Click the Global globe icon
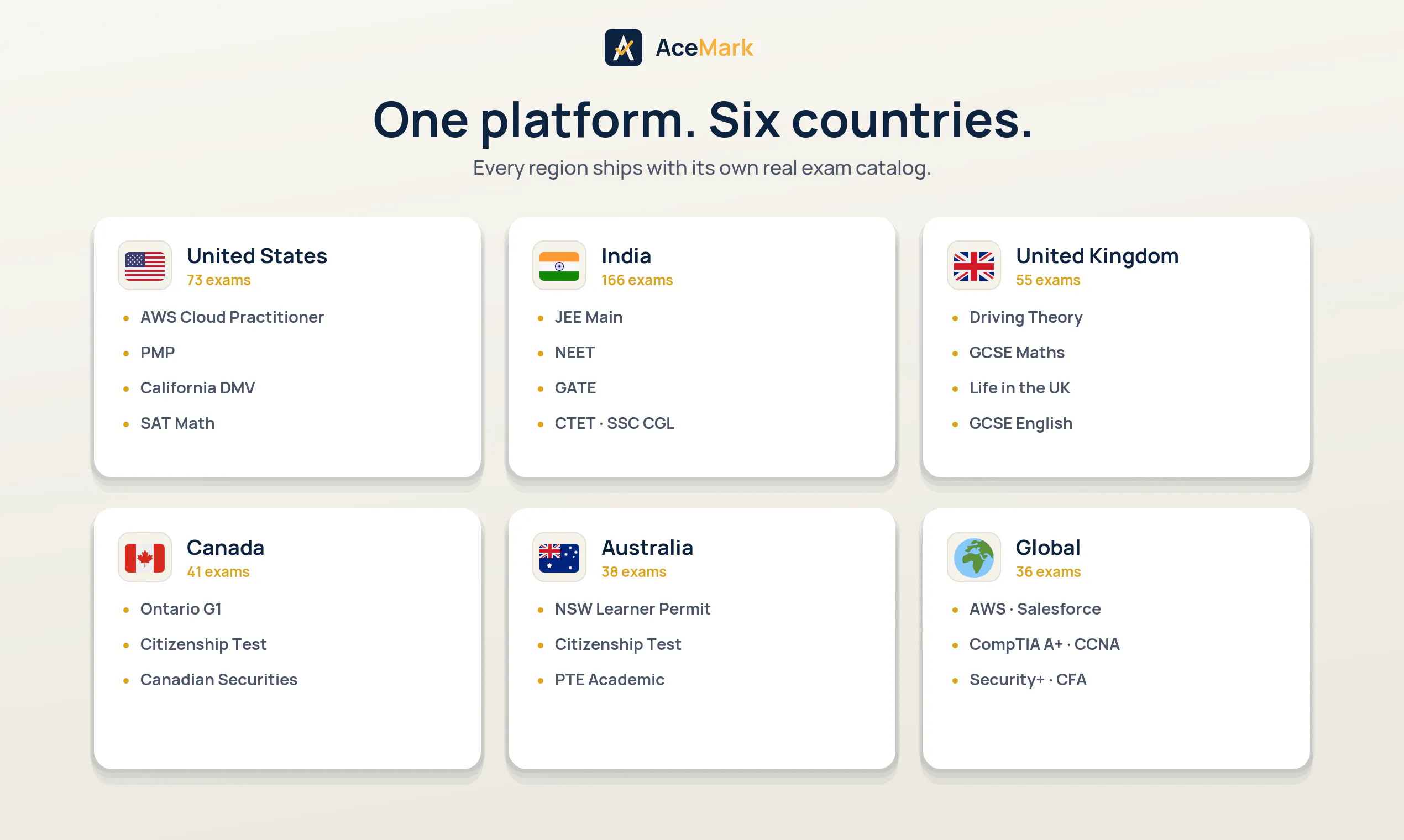This screenshot has width=1404, height=840. (x=974, y=557)
